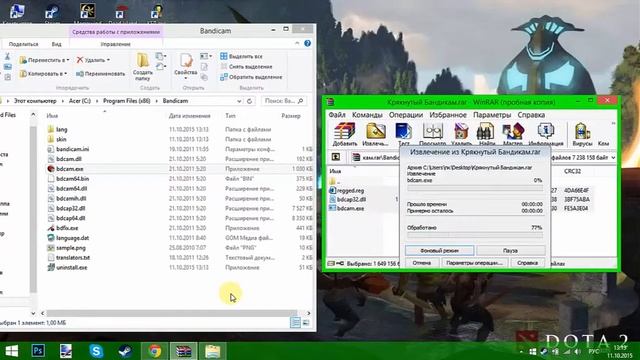Click the Справка button in extraction dialog
Image resolution: width=640 pixels, height=360 pixels.
[527, 263]
